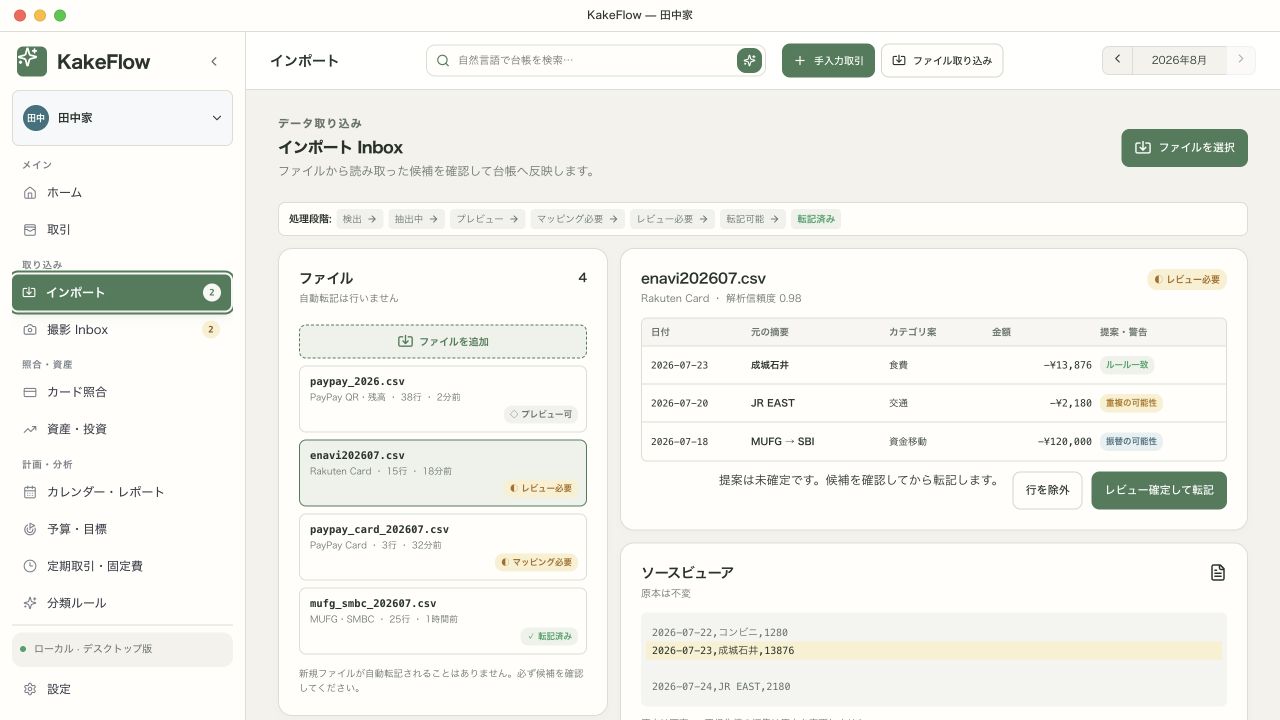This screenshot has height=720, width=1280.
Task: Collapse the sidebar with the chevron
Action: pyautogui.click(x=214, y=61)
